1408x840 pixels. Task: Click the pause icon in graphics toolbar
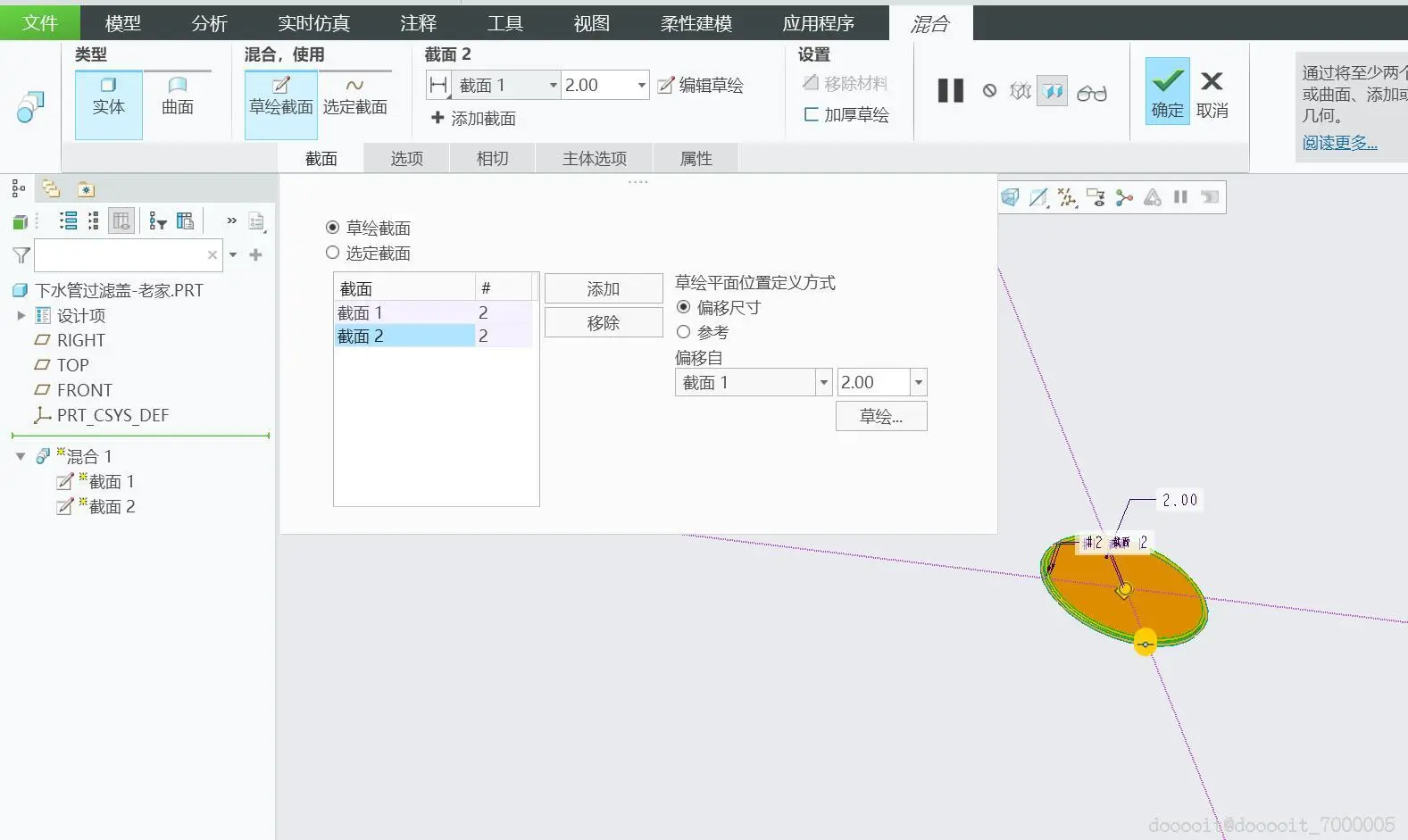(x=1180, y=197)
